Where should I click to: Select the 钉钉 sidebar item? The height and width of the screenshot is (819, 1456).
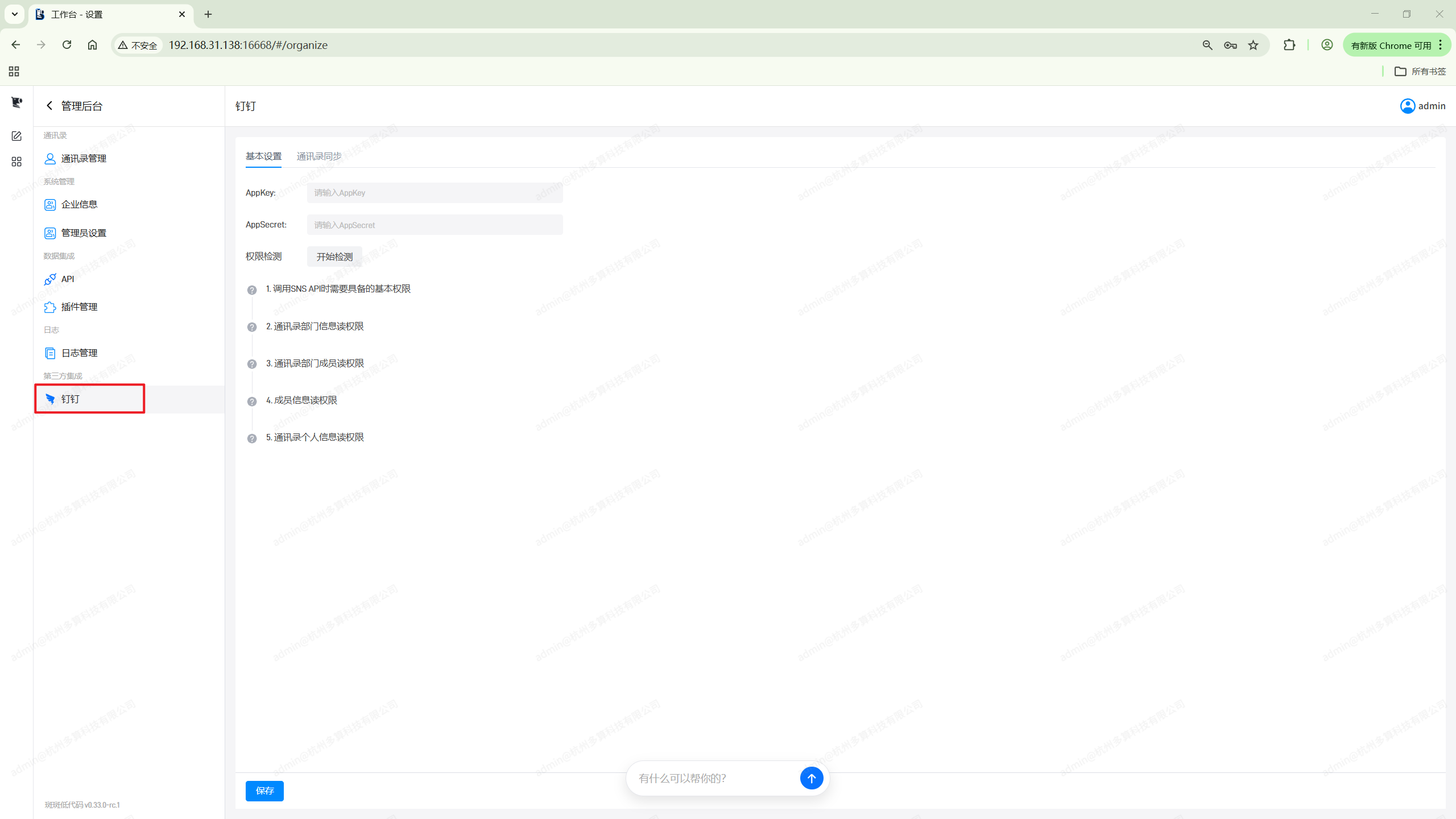tap(71, 399)
